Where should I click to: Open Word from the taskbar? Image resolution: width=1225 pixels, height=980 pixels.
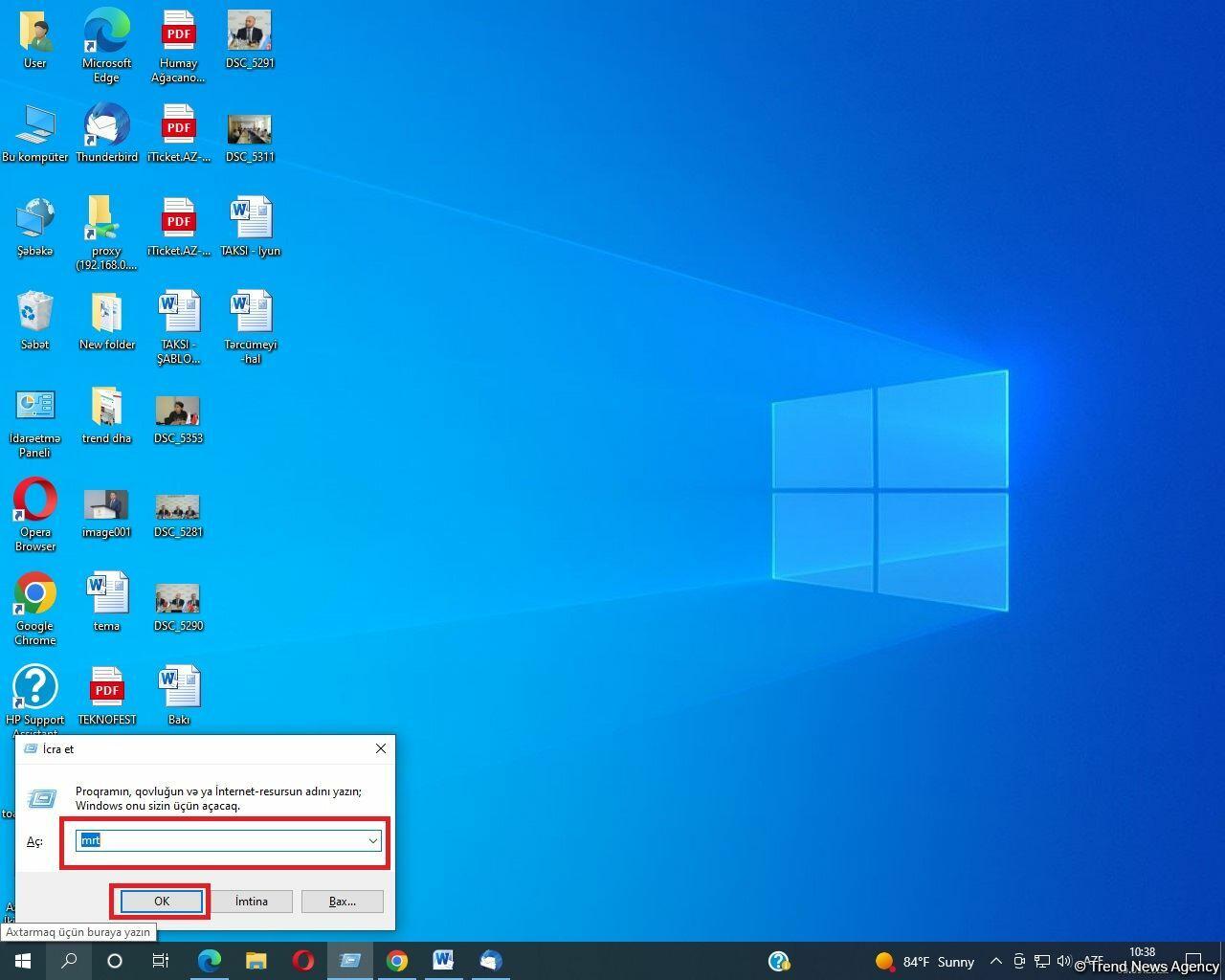[443, 961]
